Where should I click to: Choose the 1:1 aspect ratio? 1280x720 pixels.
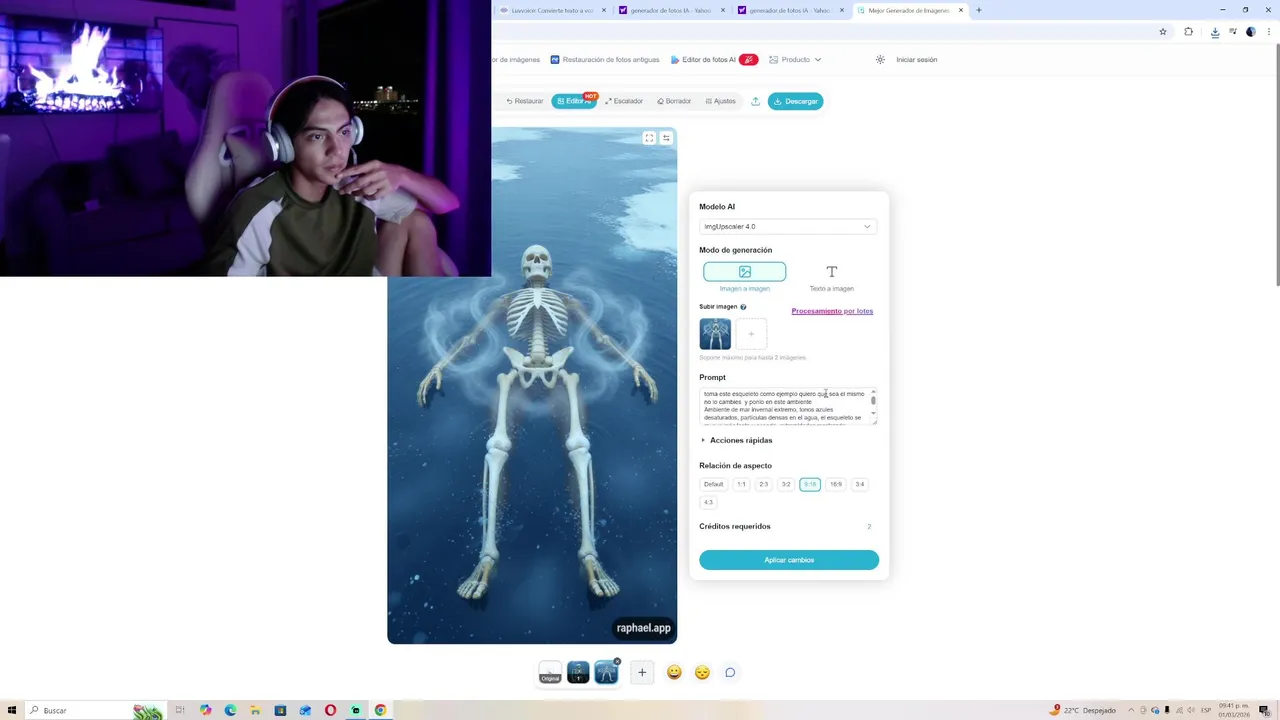pyautogui.click(x=741, y=484)
